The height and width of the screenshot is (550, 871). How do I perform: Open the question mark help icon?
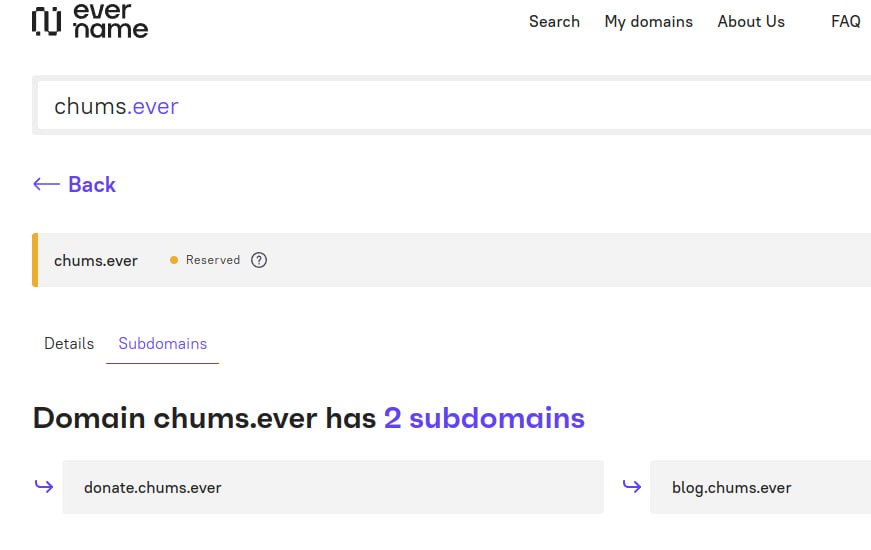(x=259, y=260)
